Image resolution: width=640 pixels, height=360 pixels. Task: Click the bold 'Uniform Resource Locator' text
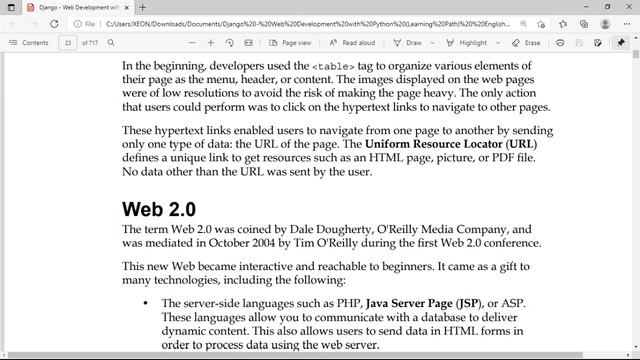point(433,144)
